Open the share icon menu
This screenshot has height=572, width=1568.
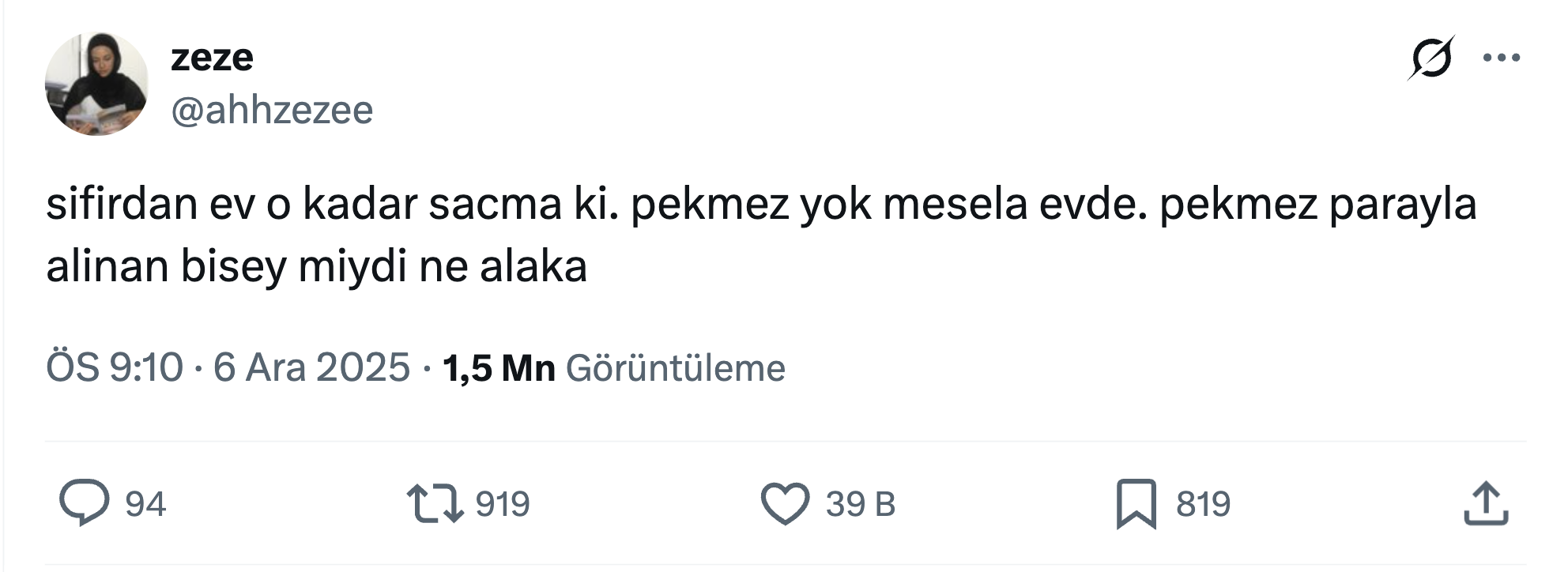pos(1486,503)
